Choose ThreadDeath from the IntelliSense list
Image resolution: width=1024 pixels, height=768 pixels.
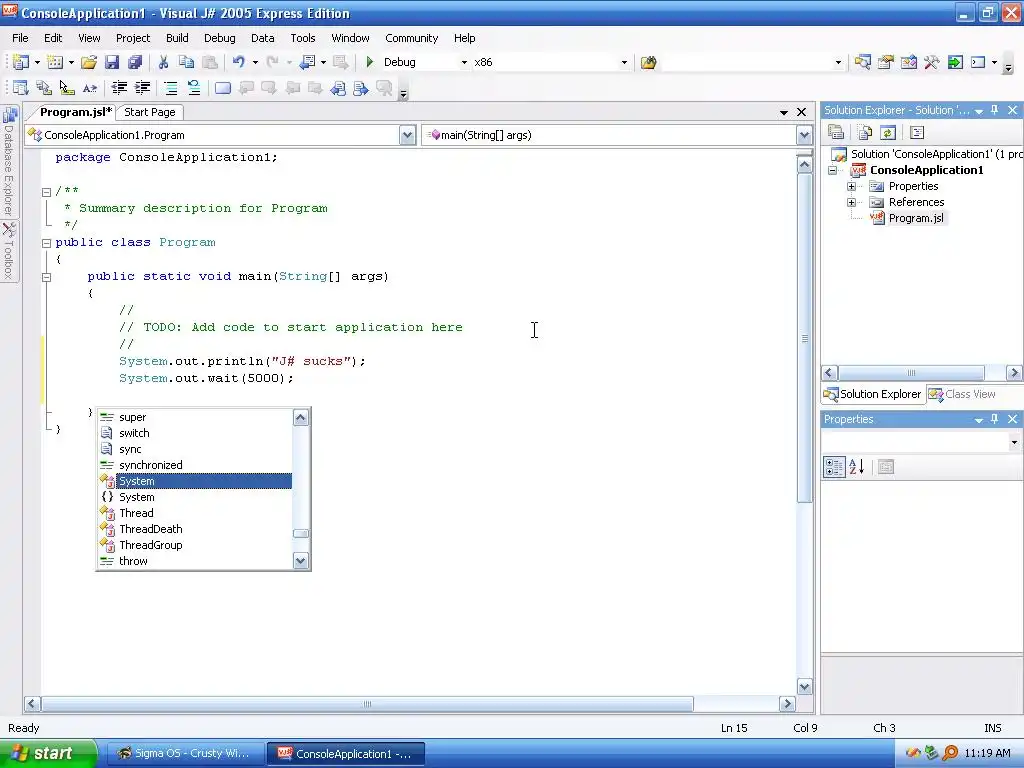coord(150,529)
